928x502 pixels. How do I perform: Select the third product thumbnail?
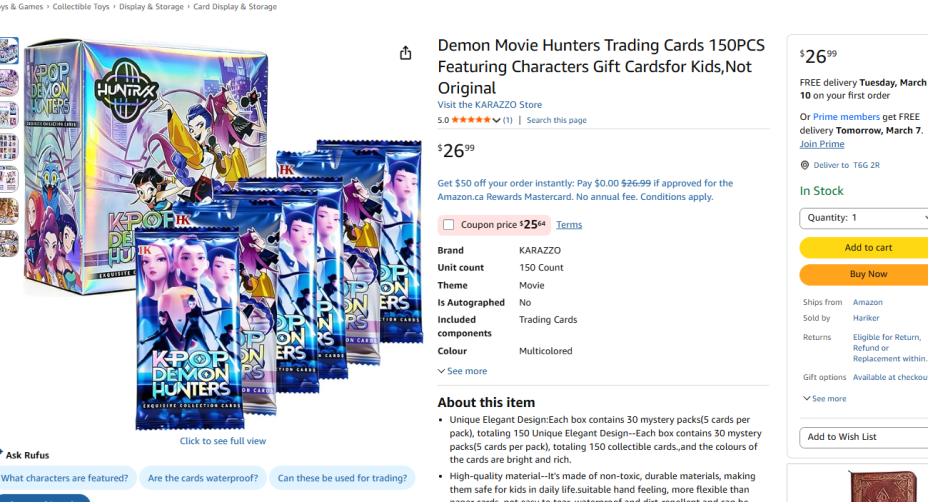coord(9,115)
